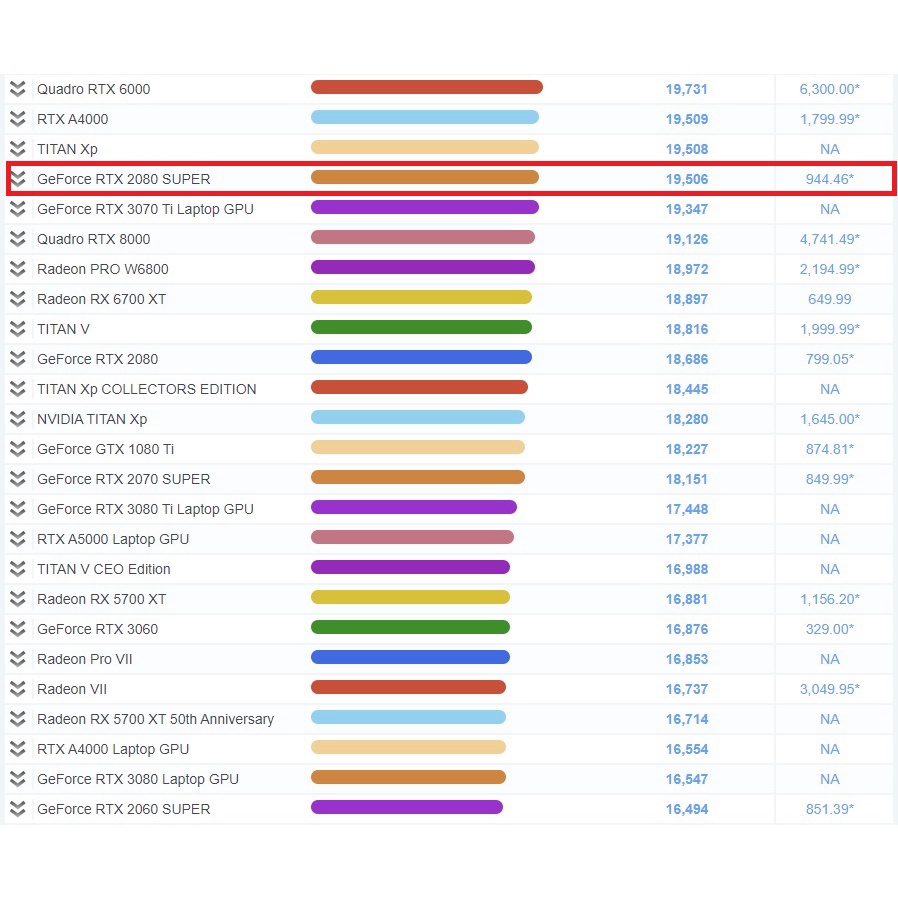Open the GeForce GTX 1080 Ti link
898x898 pixels.
(x=105, y=449)
